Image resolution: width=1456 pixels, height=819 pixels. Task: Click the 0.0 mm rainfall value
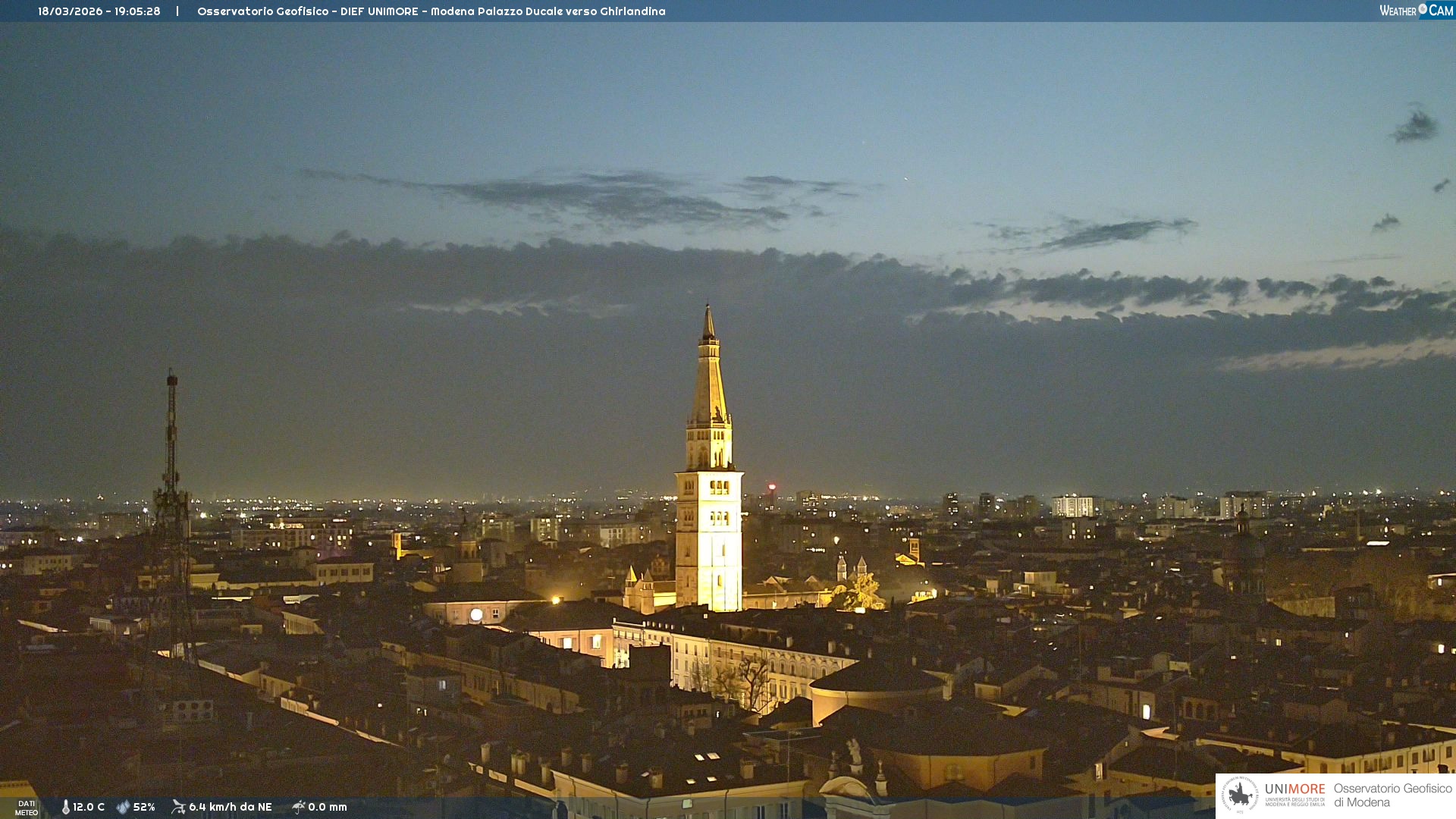tap(328, 807)
